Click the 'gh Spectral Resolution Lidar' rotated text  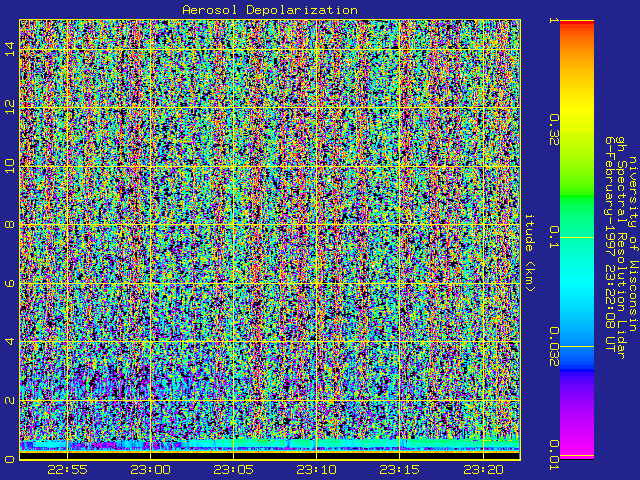[621, 247]
